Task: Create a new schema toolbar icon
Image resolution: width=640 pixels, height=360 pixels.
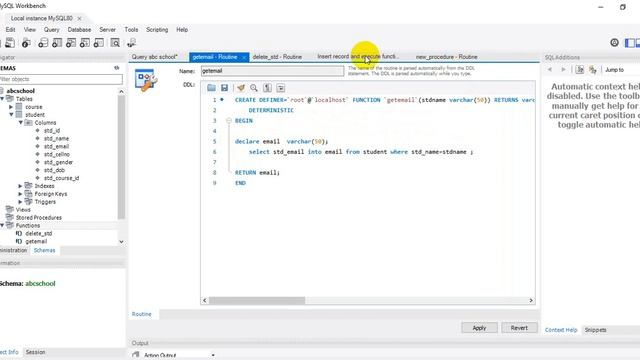Action: (43, 42)
